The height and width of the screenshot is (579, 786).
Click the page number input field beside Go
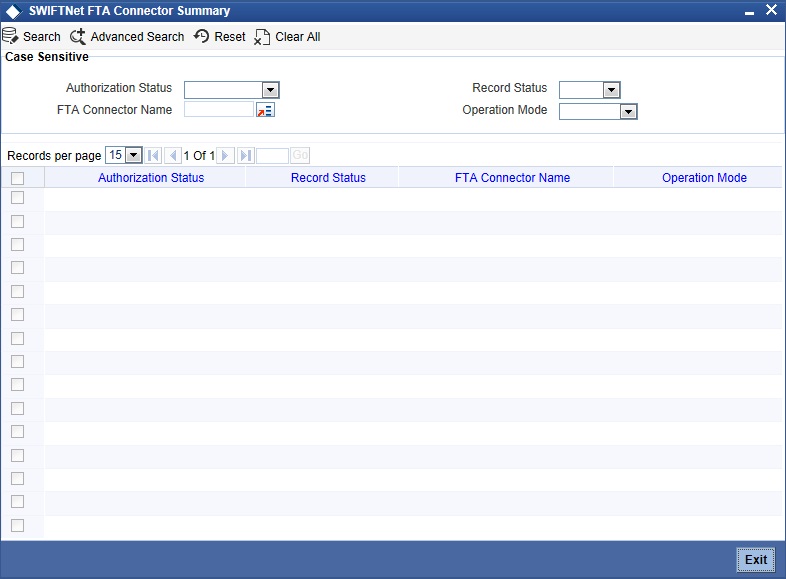tap(272, 155)
